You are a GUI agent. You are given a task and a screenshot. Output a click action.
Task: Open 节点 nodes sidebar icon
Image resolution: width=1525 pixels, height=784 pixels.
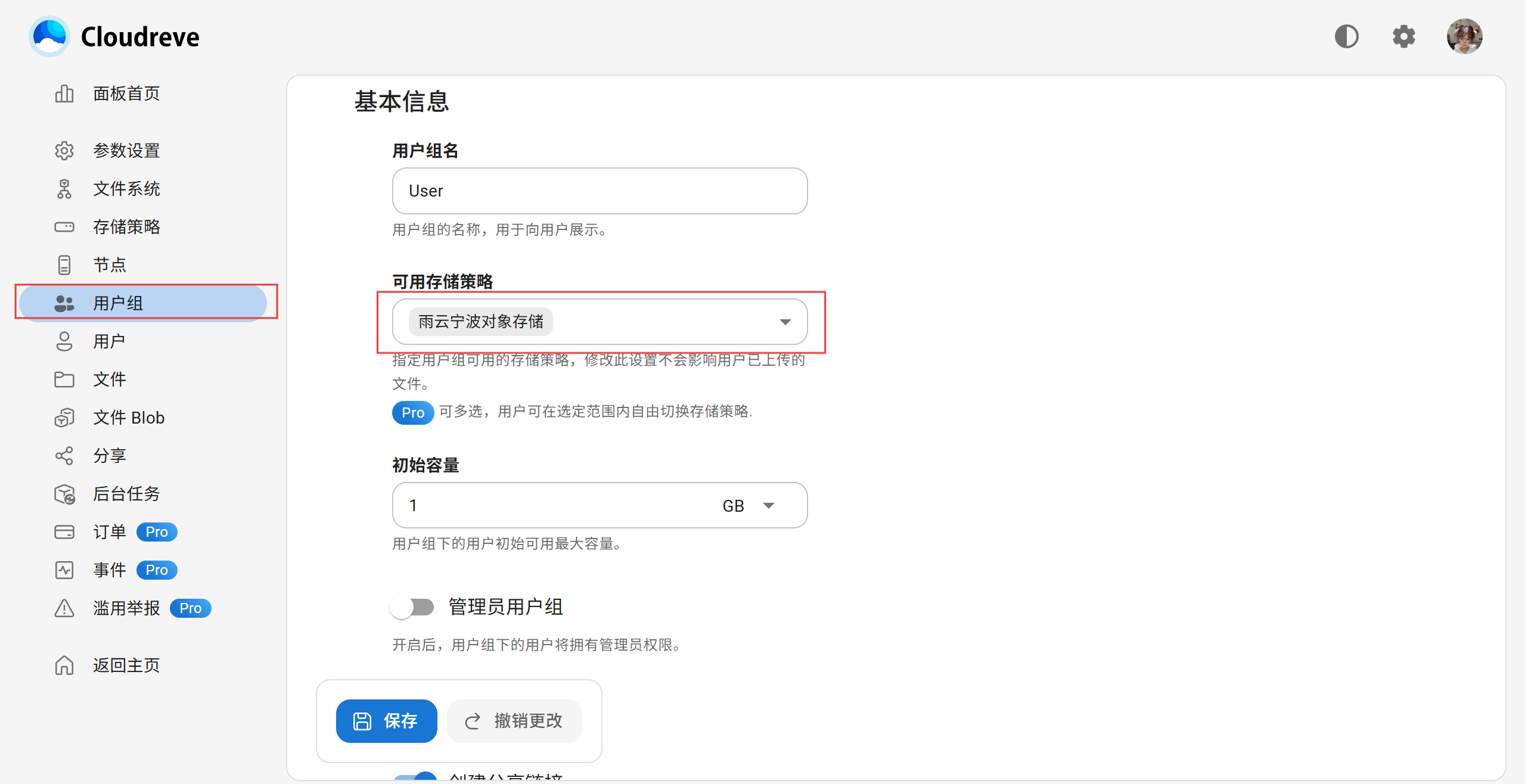(64, 265)
